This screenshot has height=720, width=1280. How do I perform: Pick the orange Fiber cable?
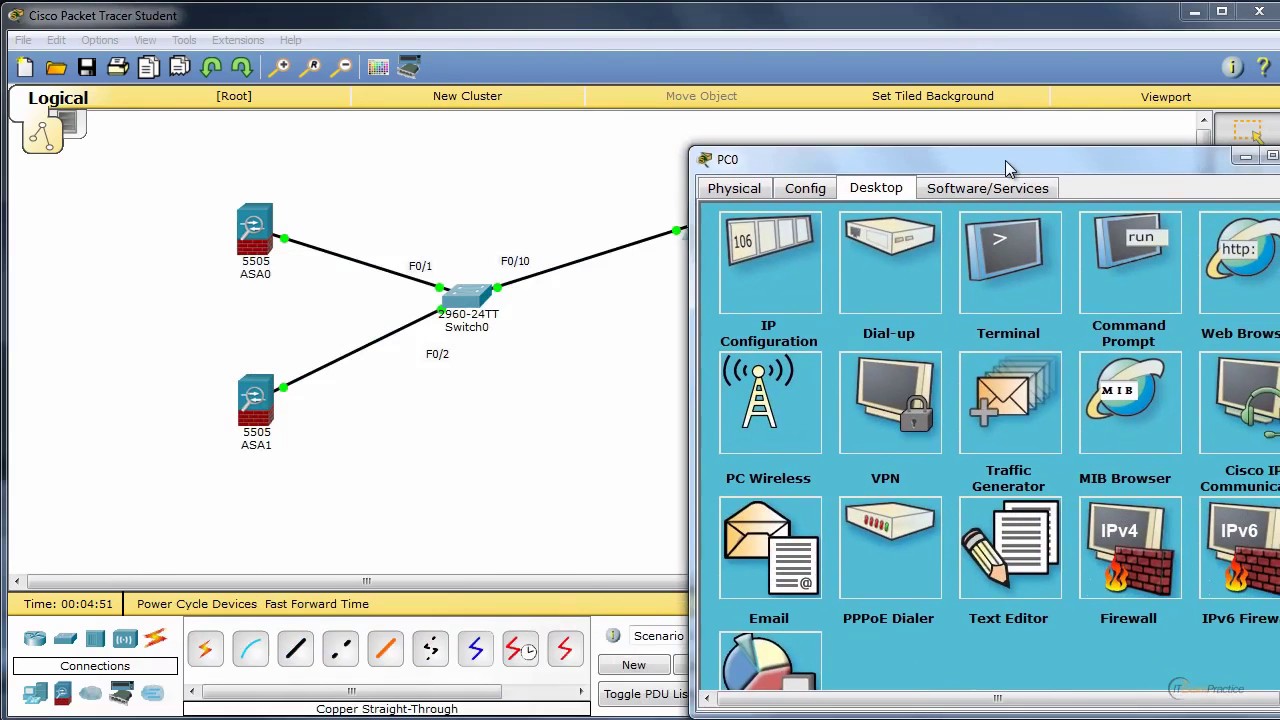pyautogui.click(x=385, y=649)
